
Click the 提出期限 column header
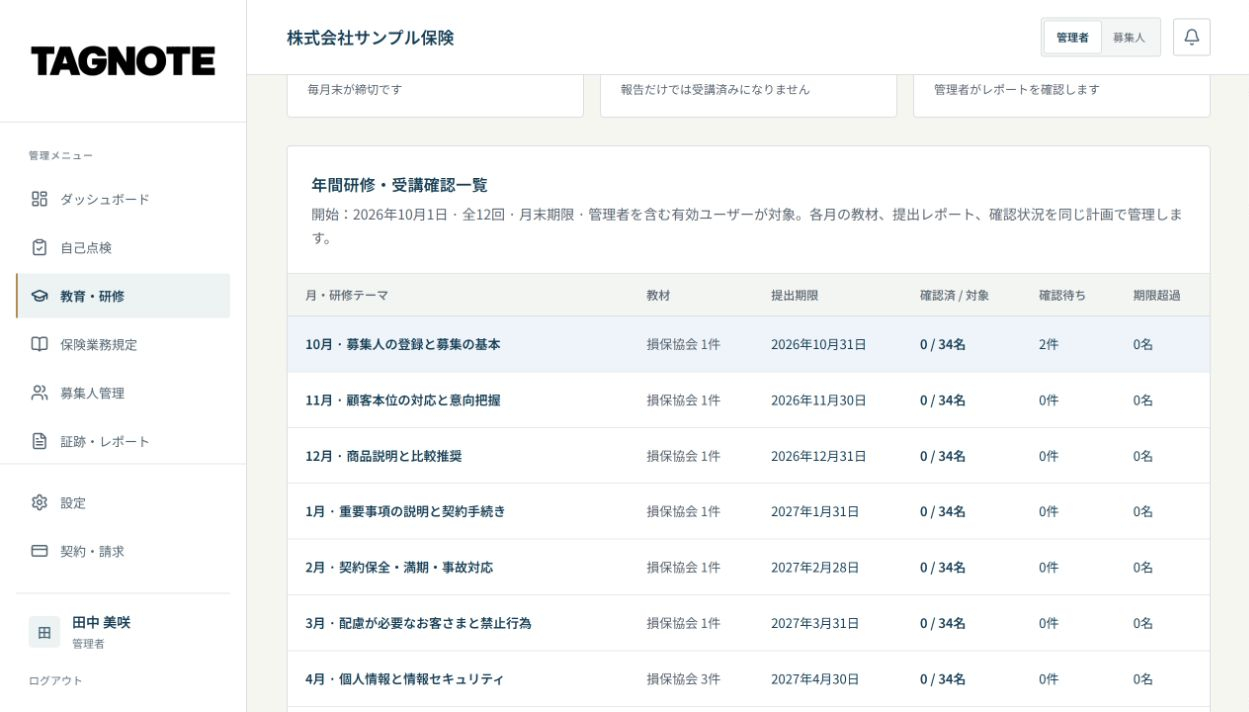(x=795, y=295)
